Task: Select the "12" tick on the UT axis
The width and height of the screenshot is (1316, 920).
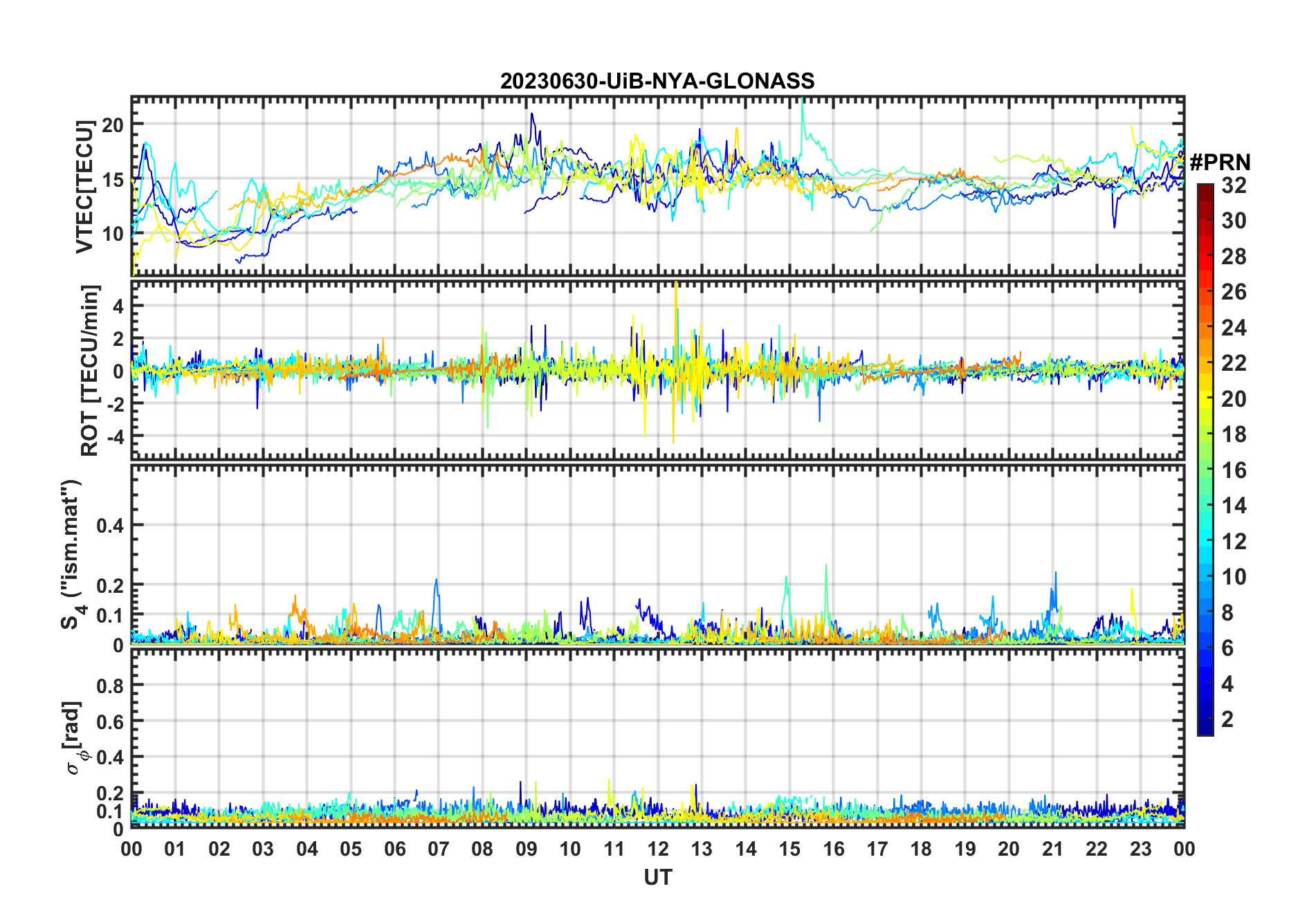Action: 658,849
